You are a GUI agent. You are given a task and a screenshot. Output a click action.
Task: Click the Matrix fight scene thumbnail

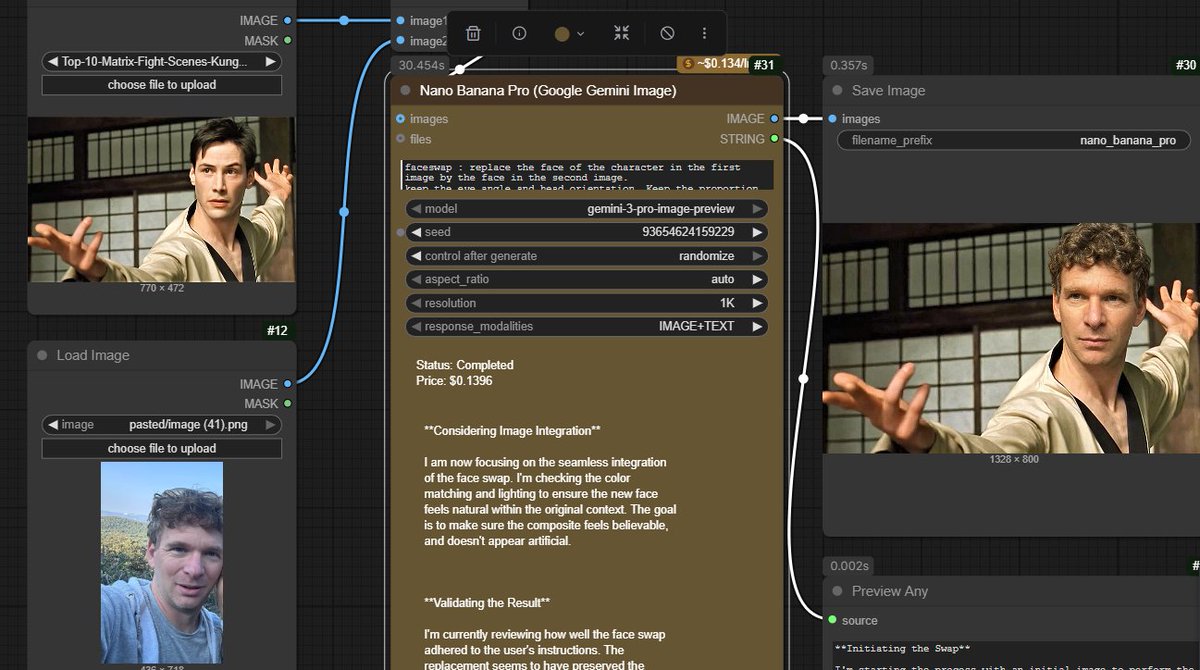tap(161, 199)
